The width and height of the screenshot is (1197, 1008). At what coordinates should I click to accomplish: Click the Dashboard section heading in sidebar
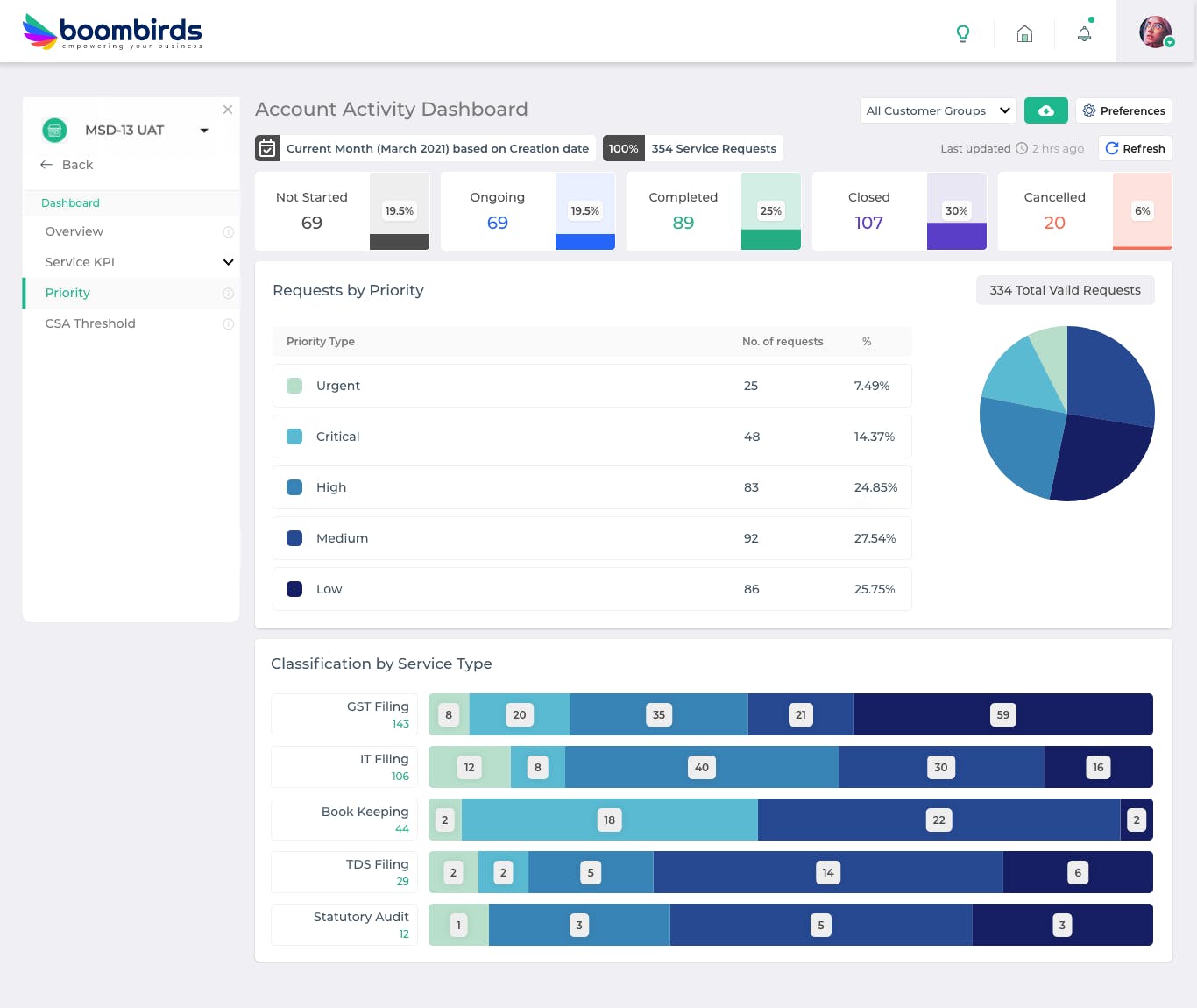[x=70, y=203]
